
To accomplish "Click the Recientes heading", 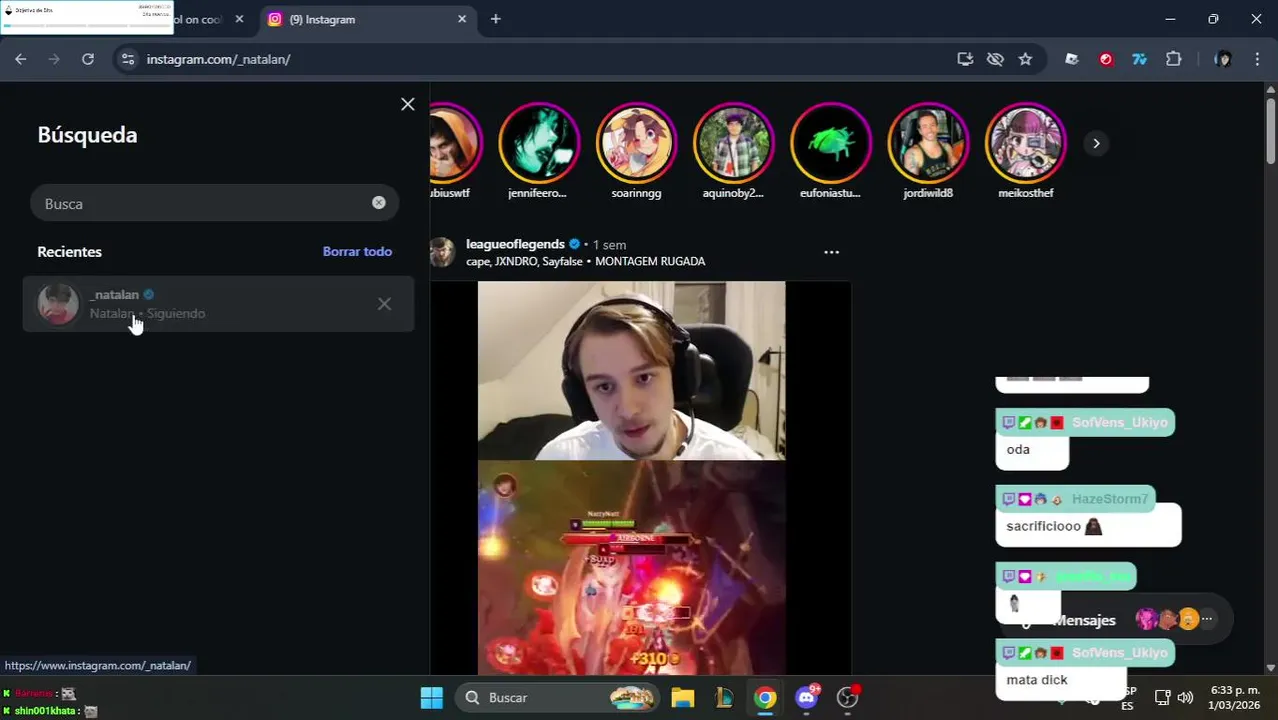I will tap(70, 251).
